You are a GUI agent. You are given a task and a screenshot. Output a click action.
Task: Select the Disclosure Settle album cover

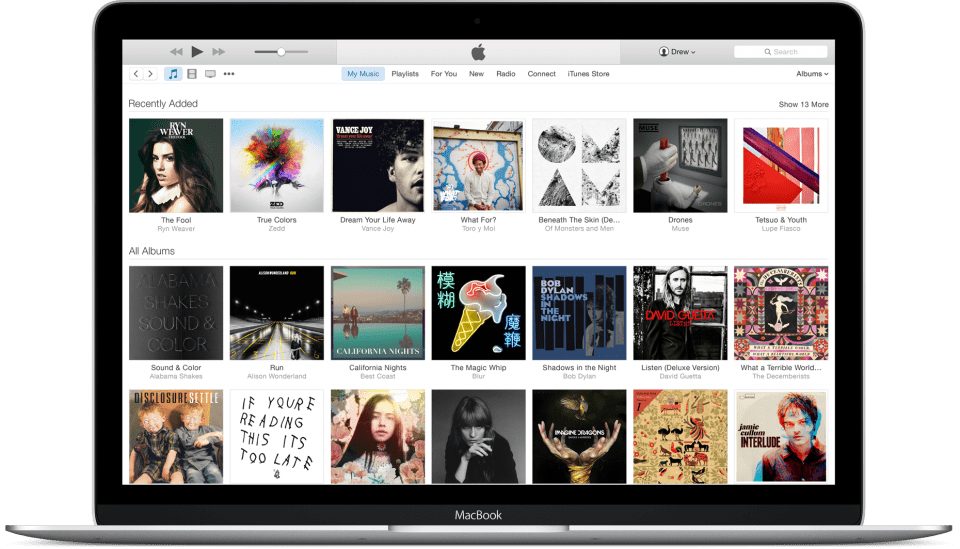[x=176, y=437]
